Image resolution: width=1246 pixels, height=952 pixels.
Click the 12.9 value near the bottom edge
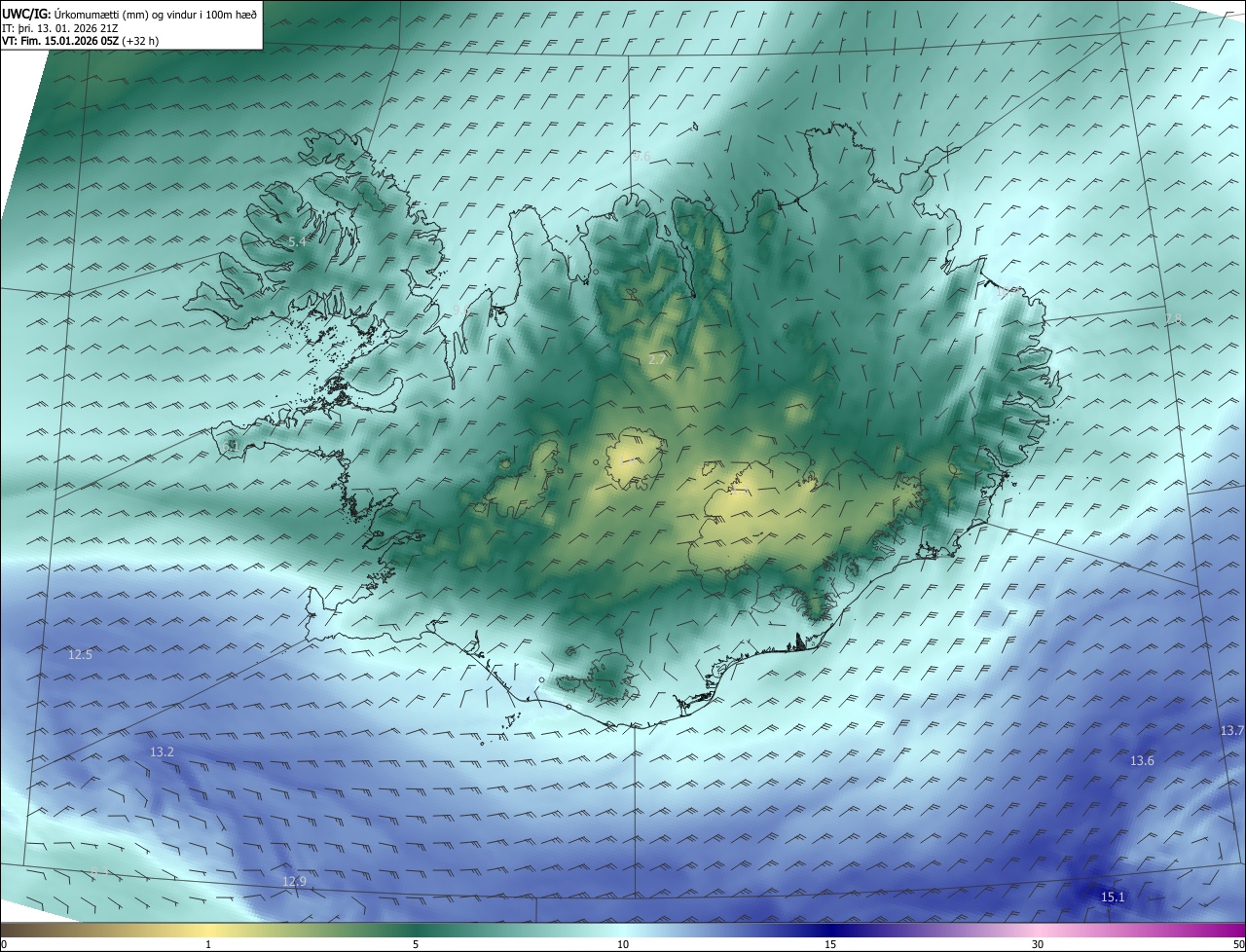(294, 881)
